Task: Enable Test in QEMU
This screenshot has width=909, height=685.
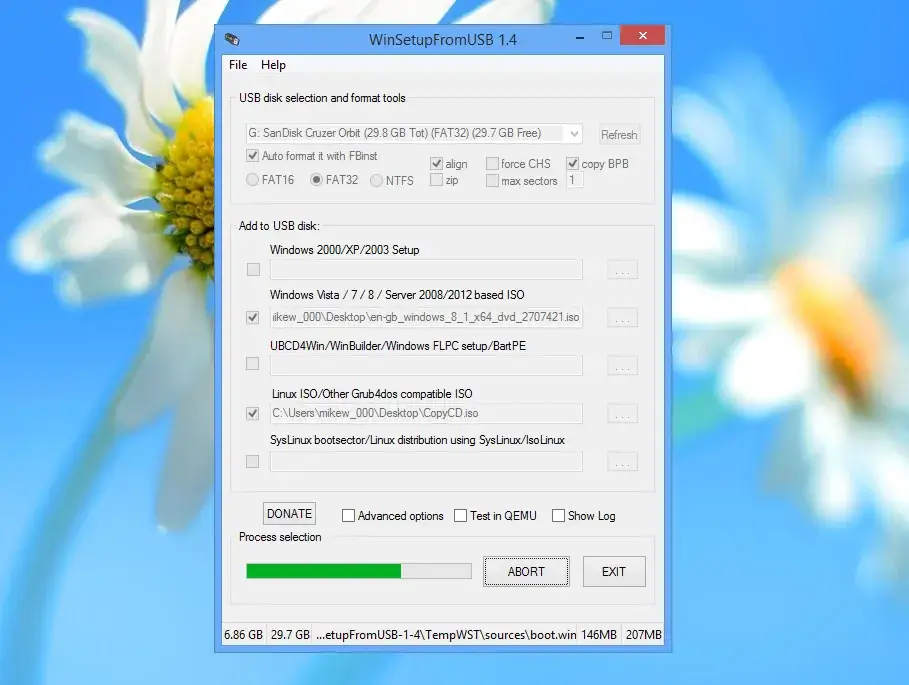Action: click(460, 516)
